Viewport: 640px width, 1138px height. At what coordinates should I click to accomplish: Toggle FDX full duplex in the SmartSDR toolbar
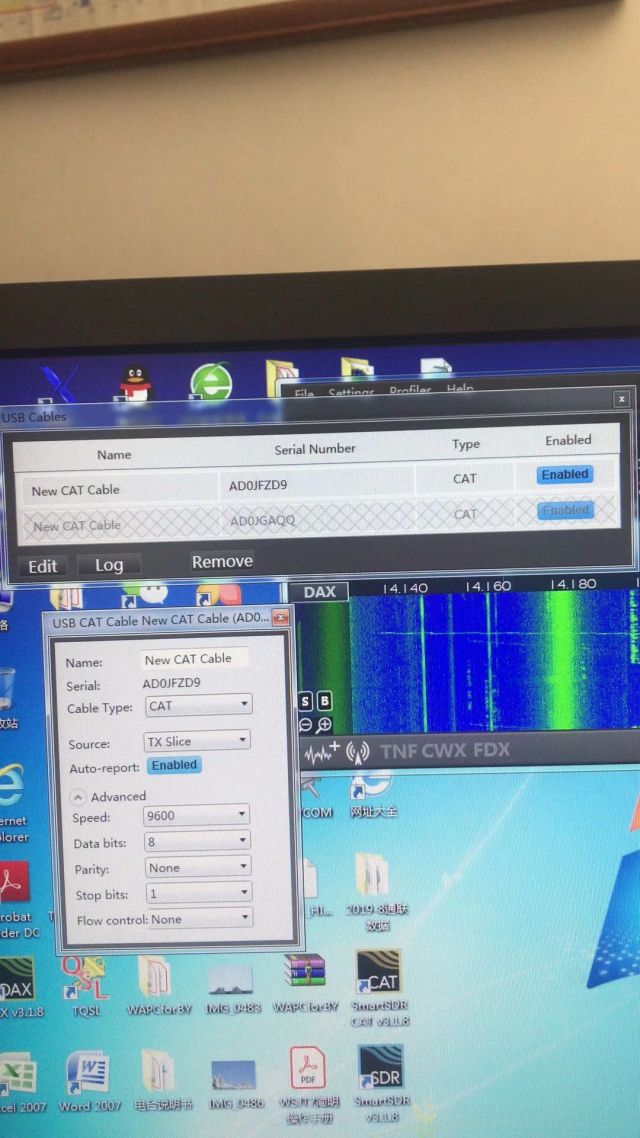[492, 749]
